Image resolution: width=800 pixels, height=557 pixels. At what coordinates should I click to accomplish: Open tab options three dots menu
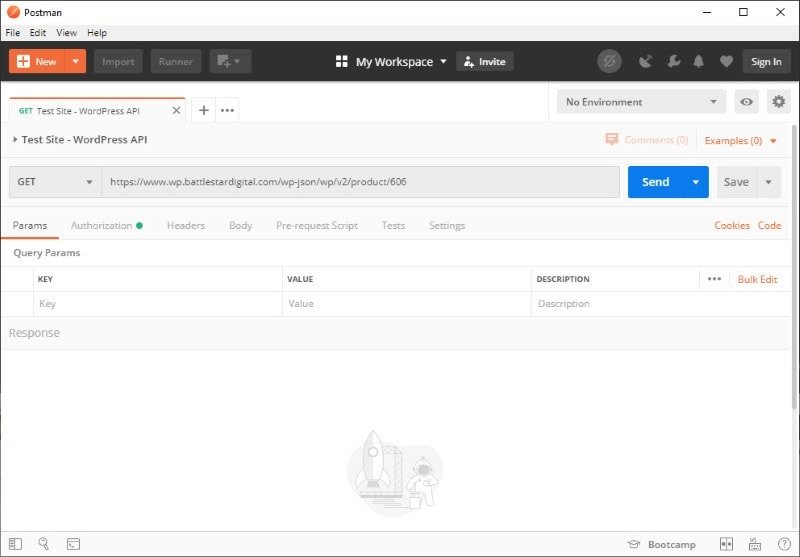pyautogui.click(x=227, y=110)
